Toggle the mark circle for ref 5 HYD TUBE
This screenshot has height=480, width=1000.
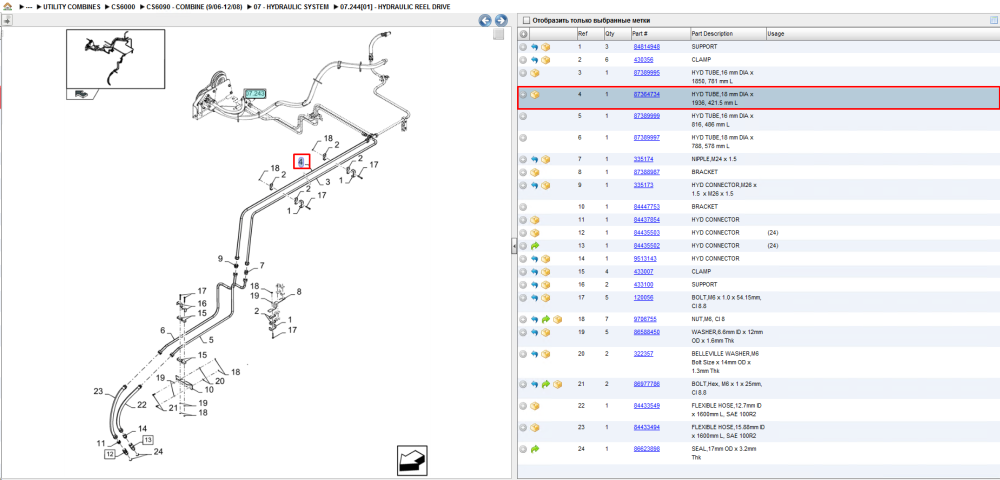coord(523,117)
